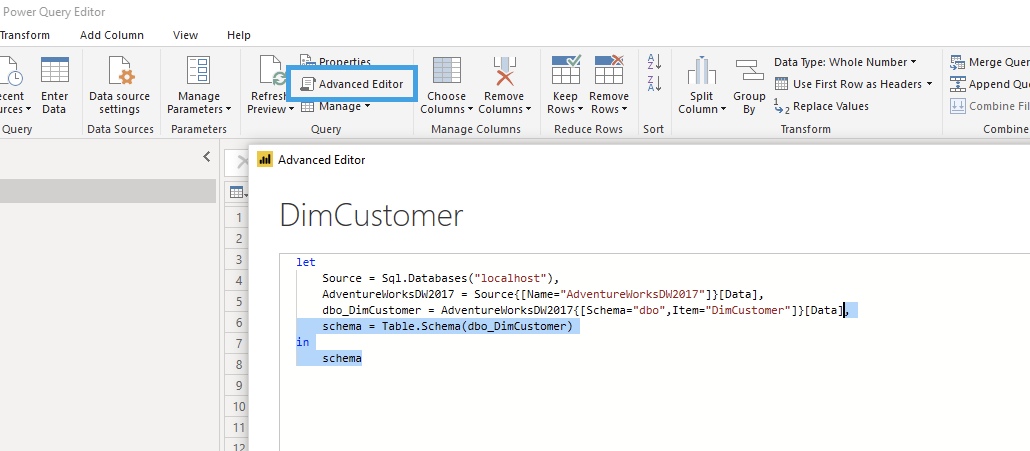Click Replace Values
The image size is (1030, 451).
pos(822,106)
